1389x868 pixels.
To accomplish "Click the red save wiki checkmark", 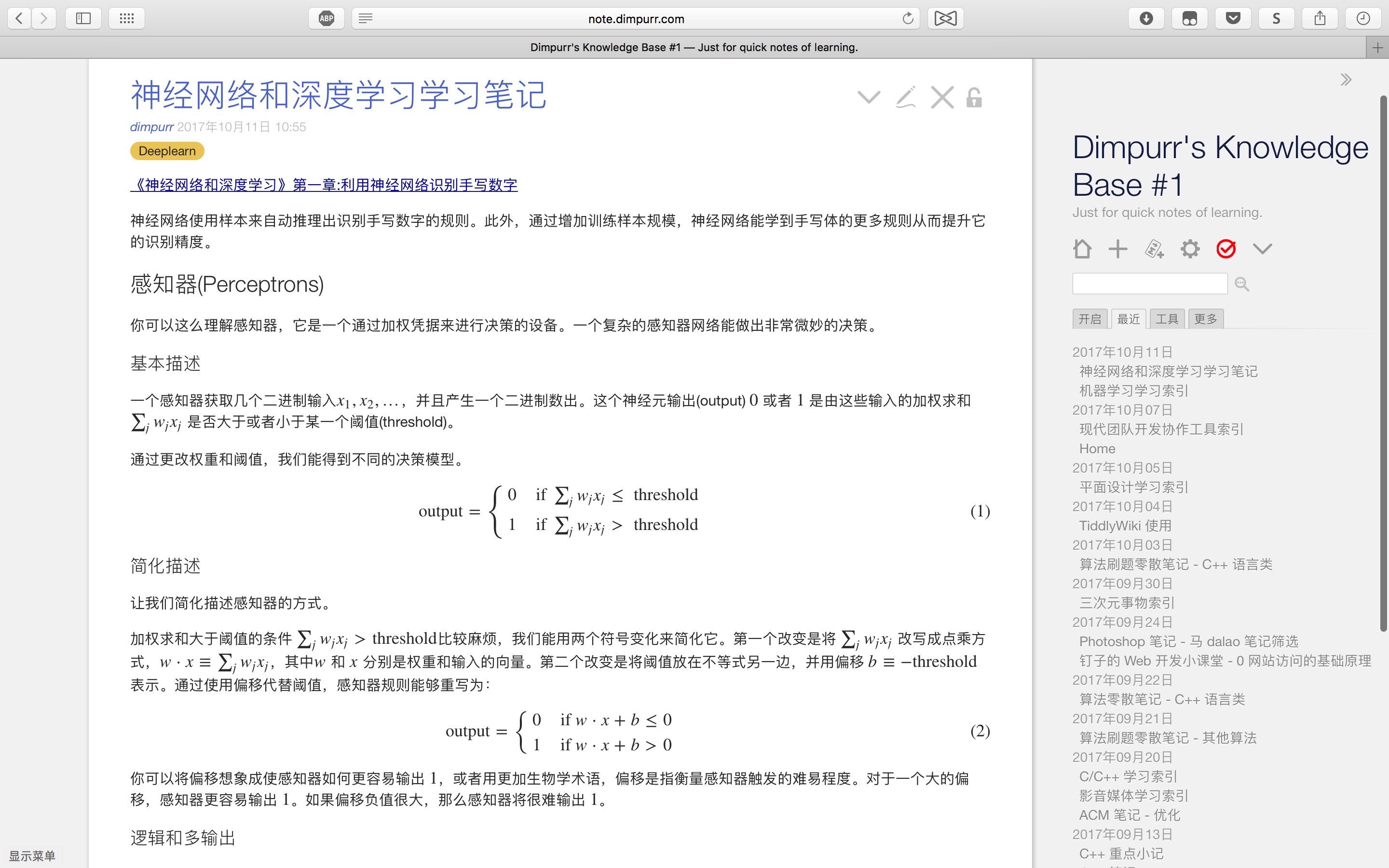I will click(1226, 249).
